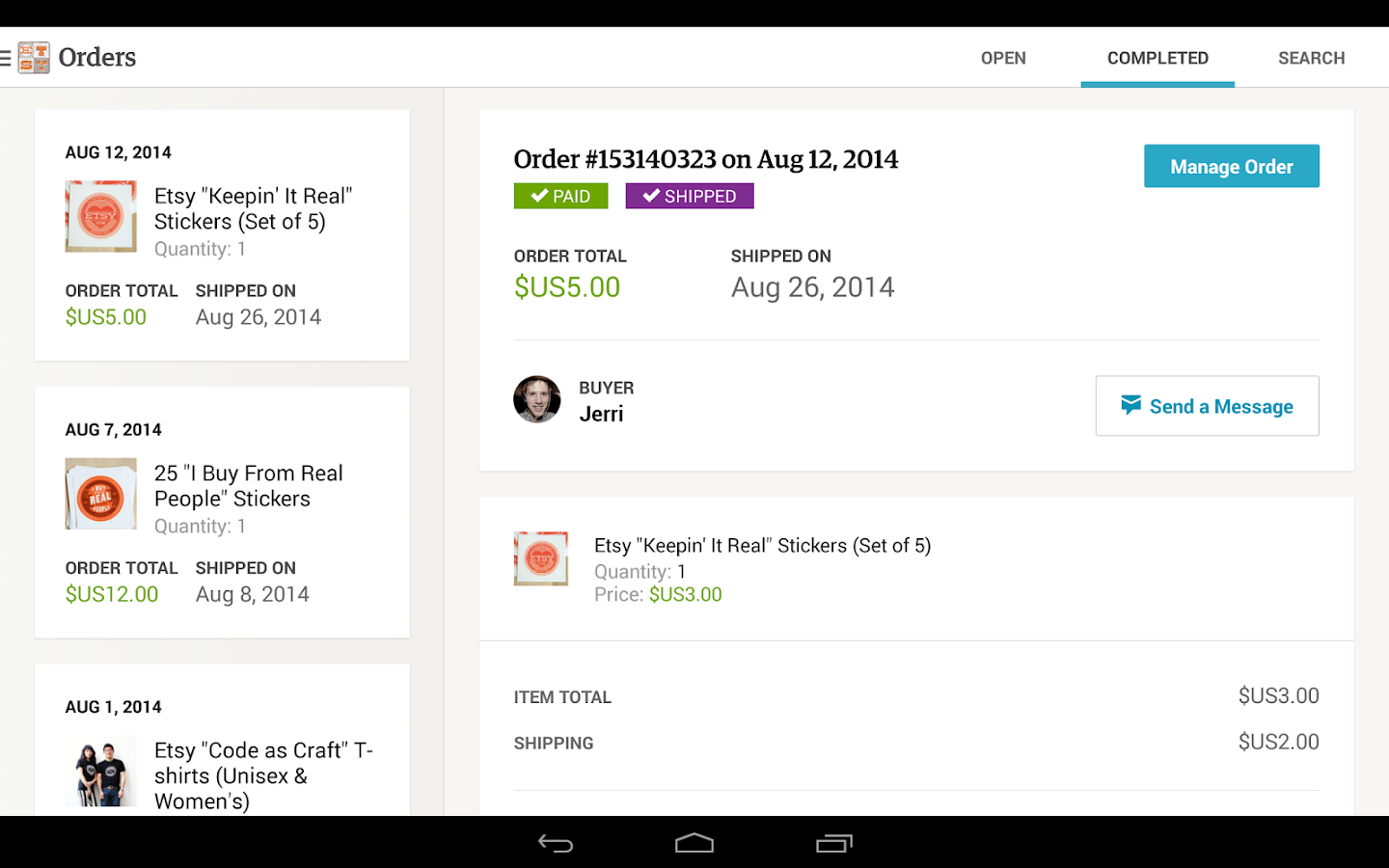Open the item thumbnail in order details
1389x868 pixels.
tap(541, 558)
